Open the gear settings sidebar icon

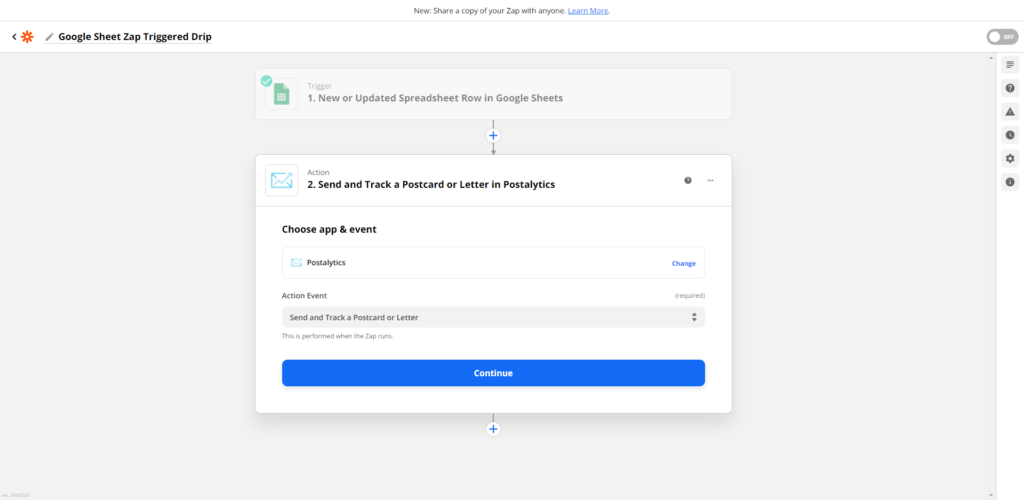1010,159
